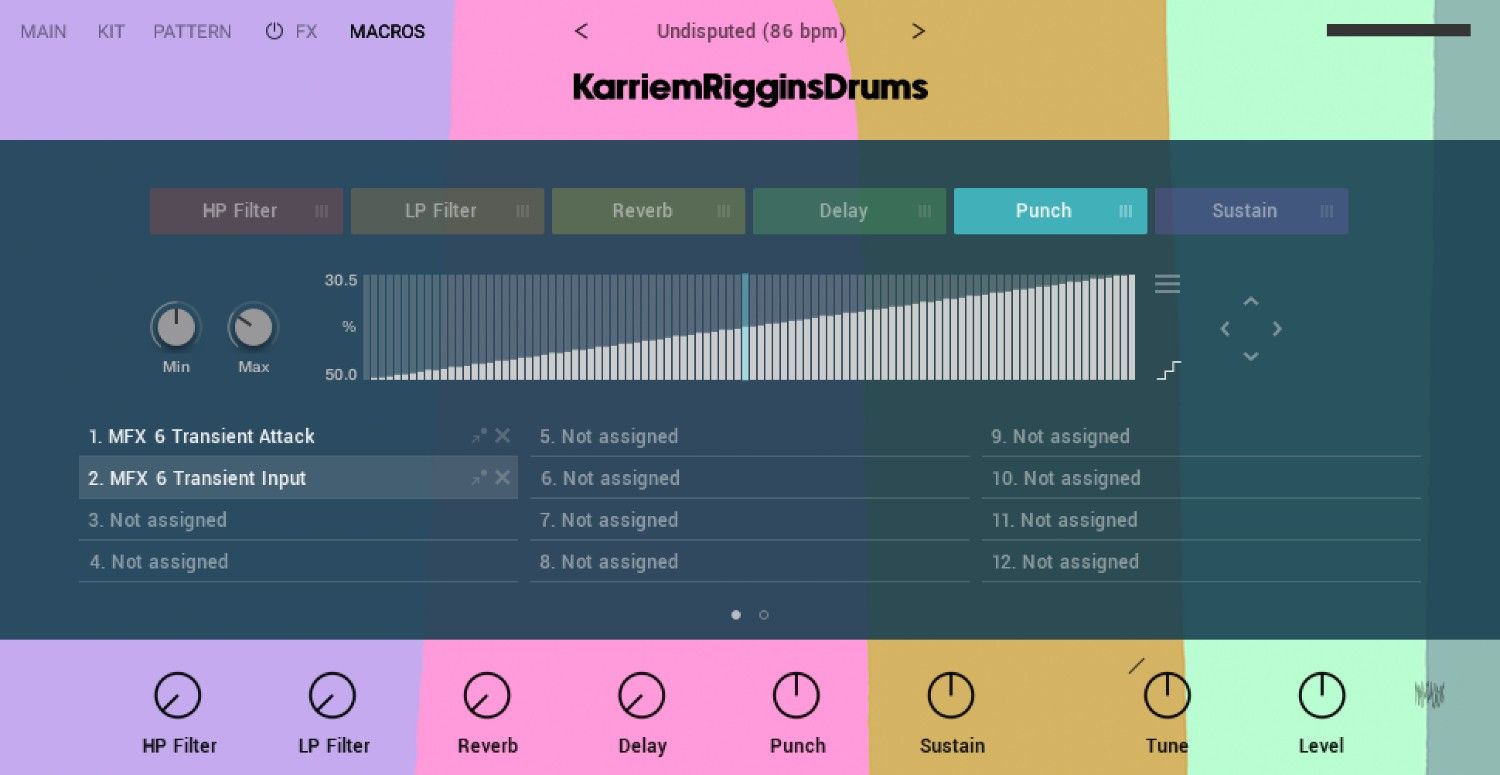Screen dimensions: 1500x775
Task: Go to the previous preset arrow
Action: pyautogui.click(x=581, y=31)
